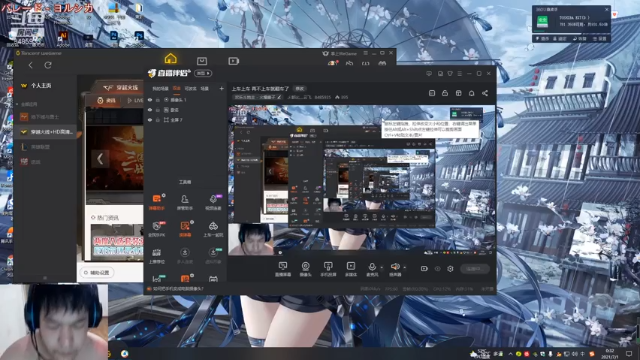Open the news thumbnail under 热门资讯
This screenshot has width=640, height=360.
click(x=117, y=242)
